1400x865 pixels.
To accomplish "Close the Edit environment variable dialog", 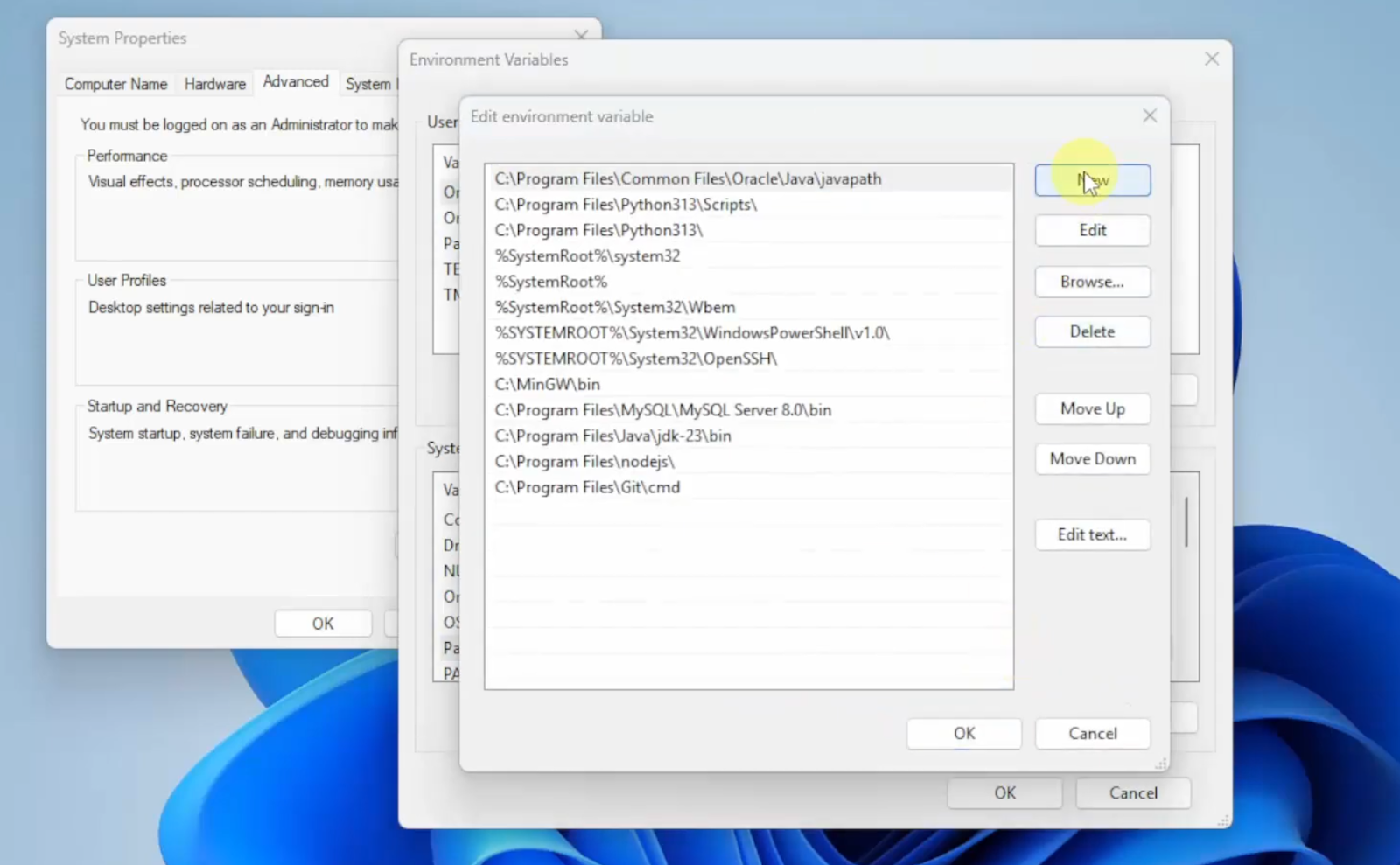I will click(1150, 116).
